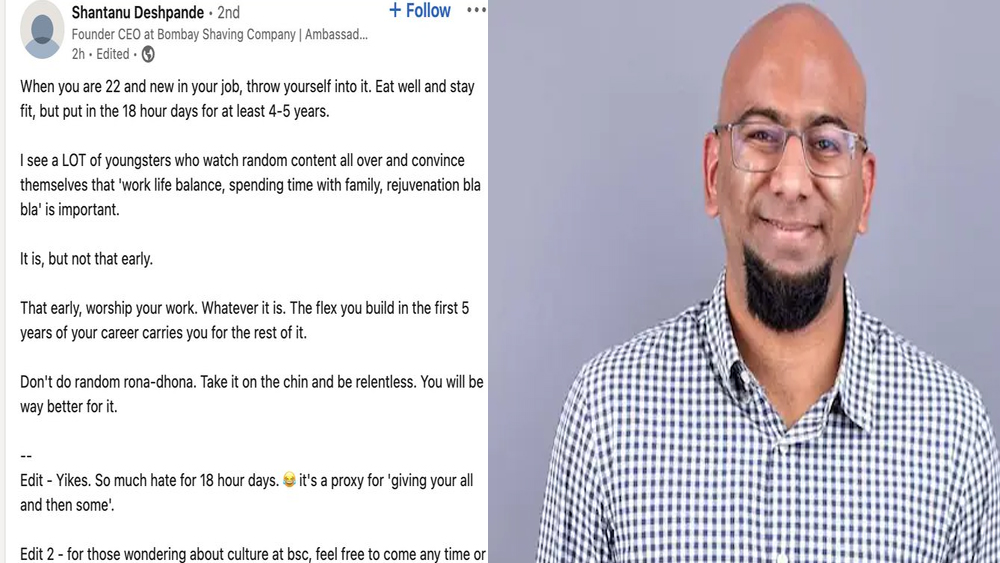Click the 'Edit - Yikes' line
The image size is (1000, 563).
(247, 492)
